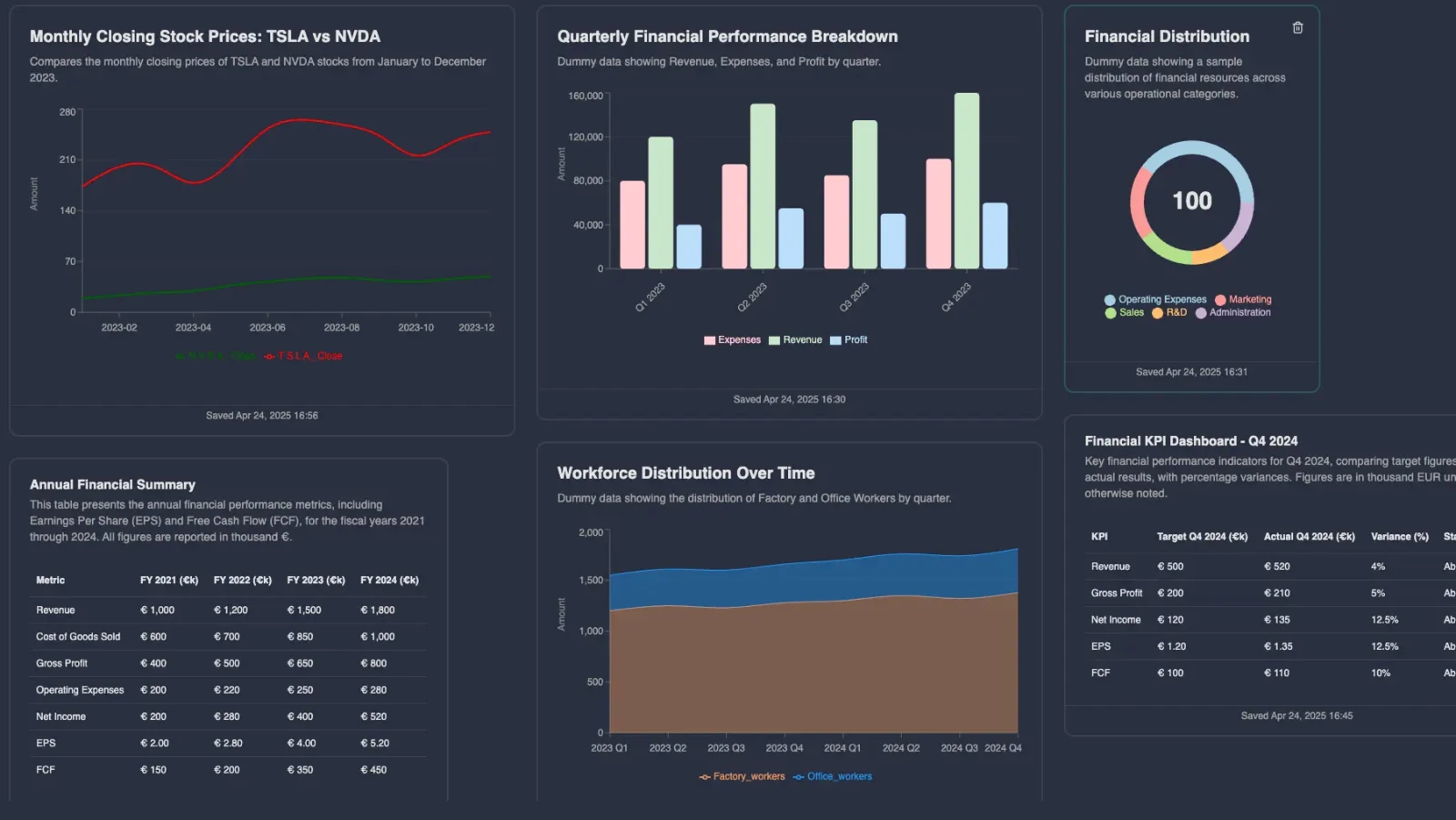This screenshot has height=820, width=1456.
Task: Toggle Factory_workers legend in workforce chart
Action: (x=742, y=776)
